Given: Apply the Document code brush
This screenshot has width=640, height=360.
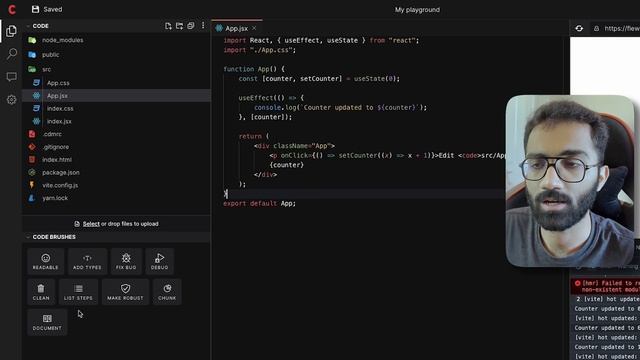Looking at the screenshot, I should click(47, 322).
